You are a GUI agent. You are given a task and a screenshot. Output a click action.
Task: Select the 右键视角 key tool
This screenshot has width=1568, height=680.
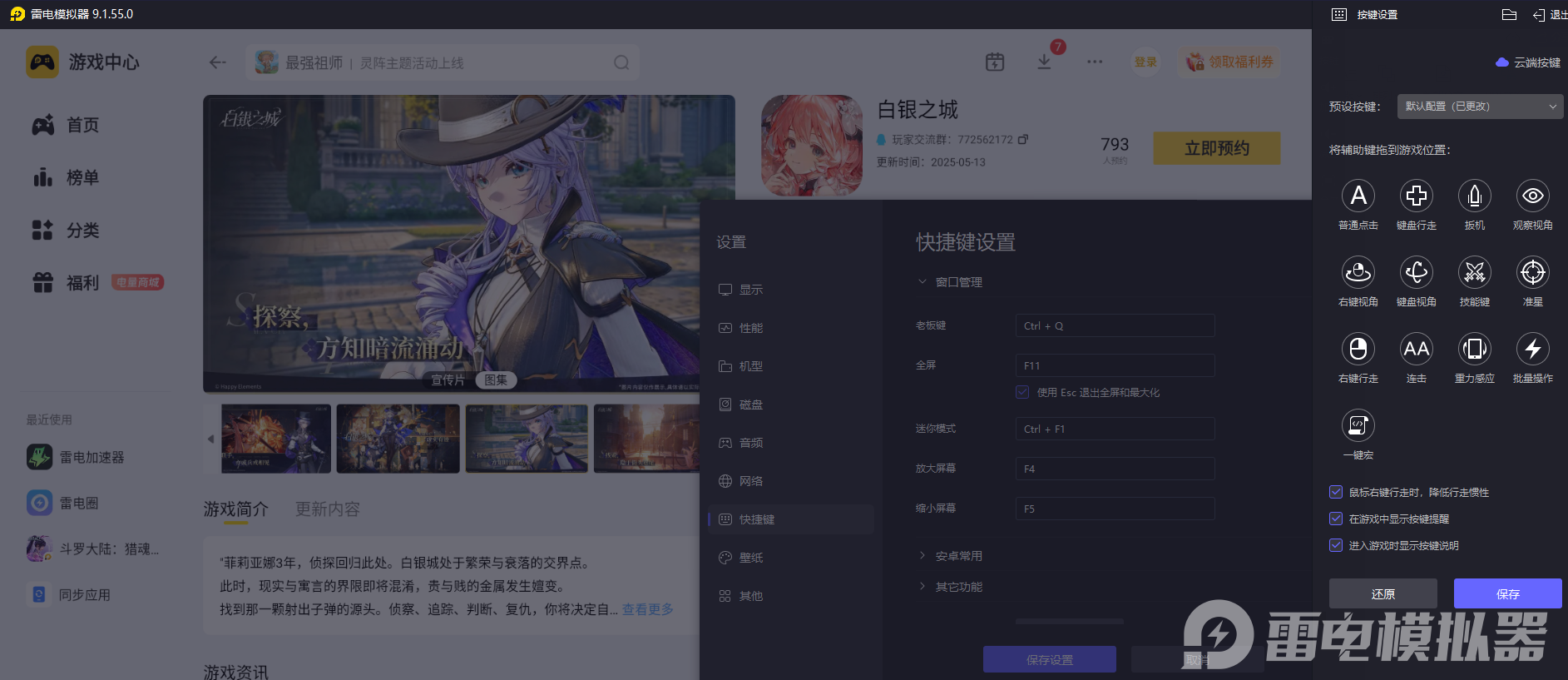click(x=1358, y=273)
